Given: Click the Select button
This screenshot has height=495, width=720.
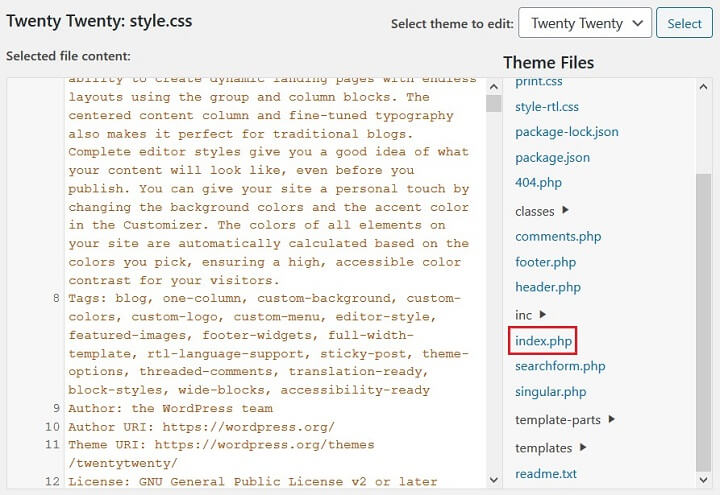Looking at the screenshot, I should pos(684,23).
